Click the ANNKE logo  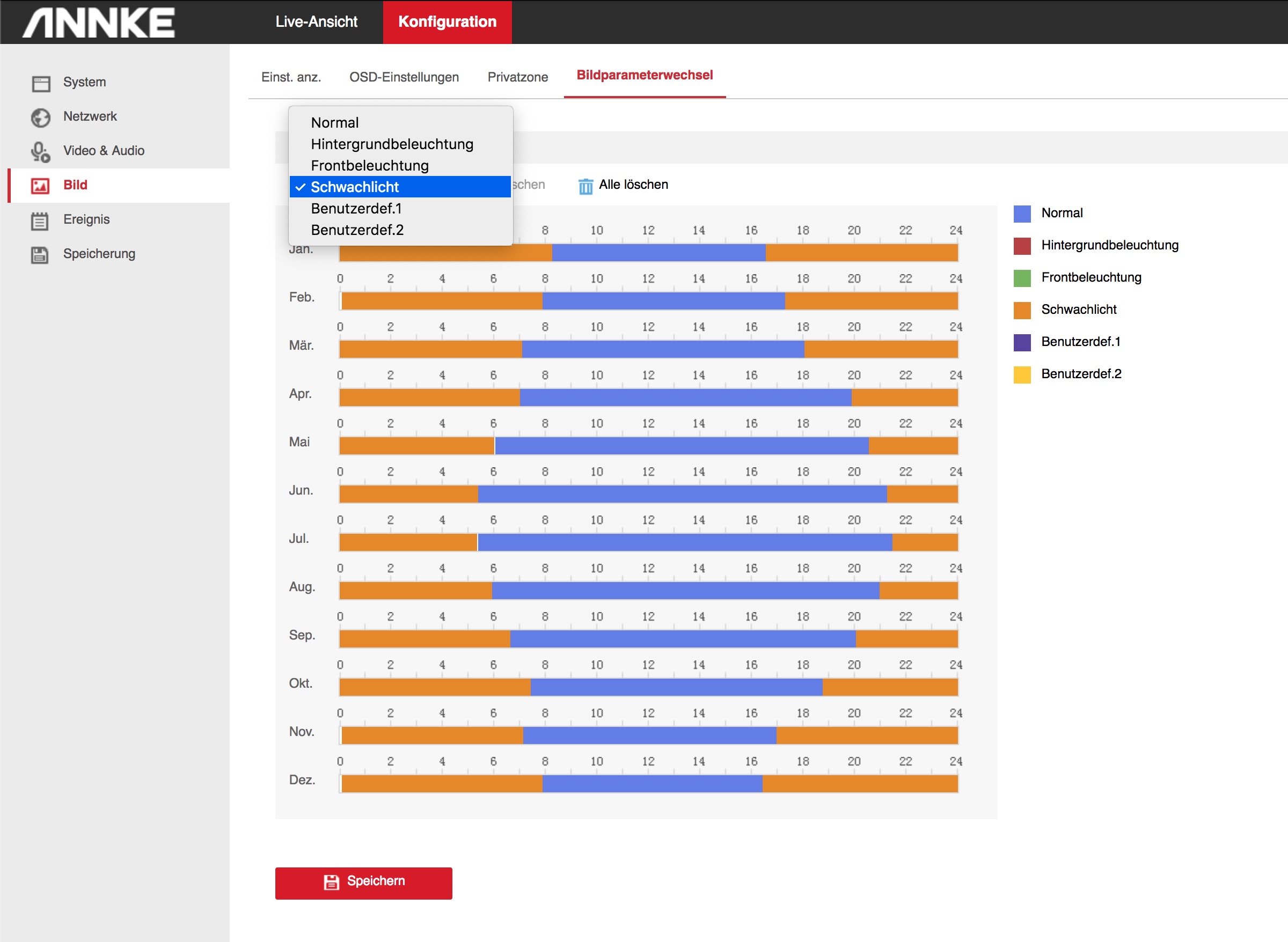click(x=99, y=23)
